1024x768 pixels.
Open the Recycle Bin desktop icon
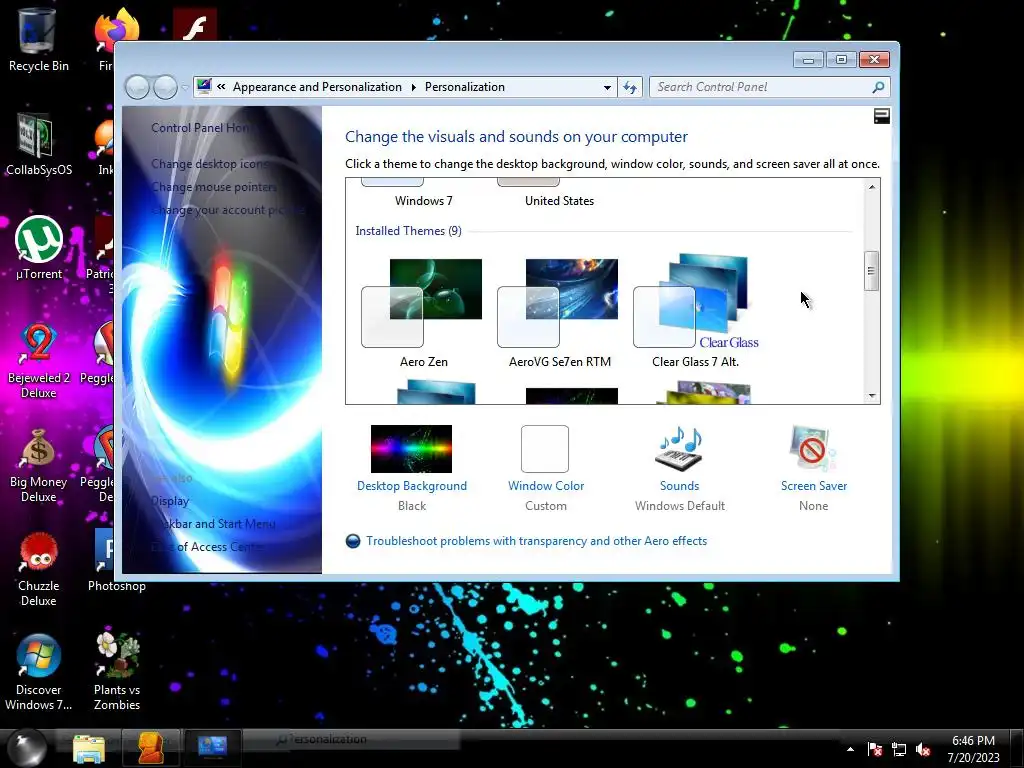(38, 39)
